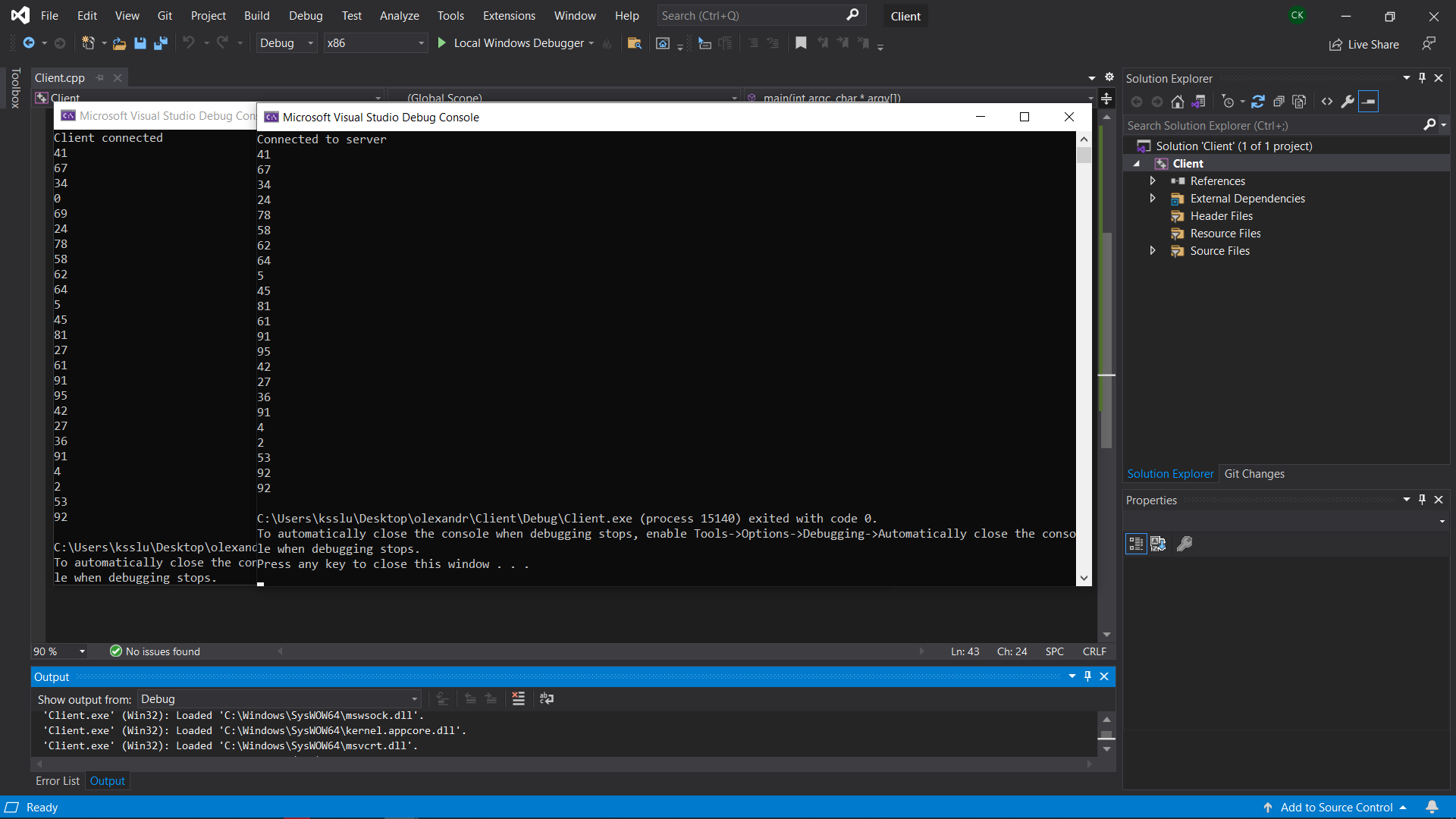Click the CRLF line ending indicator

(x=1094, y=651)
